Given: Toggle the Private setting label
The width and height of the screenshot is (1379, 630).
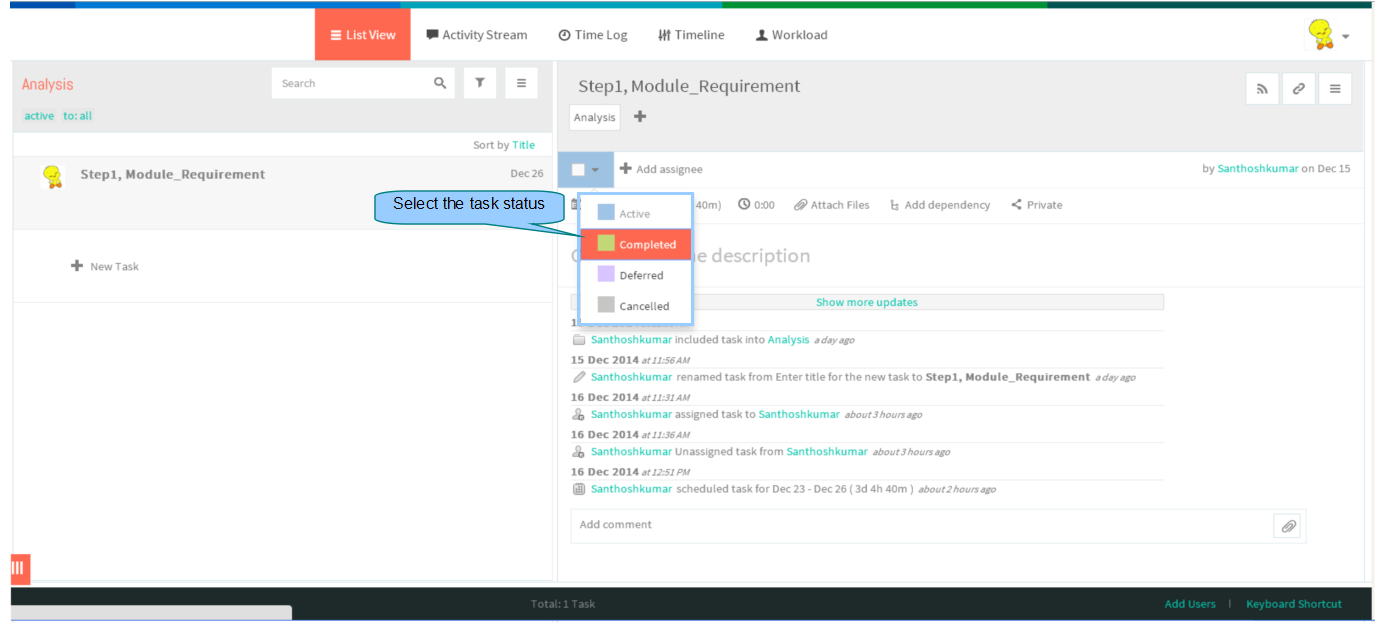Looking at the screenshot, I should [x=1044, y=205].
